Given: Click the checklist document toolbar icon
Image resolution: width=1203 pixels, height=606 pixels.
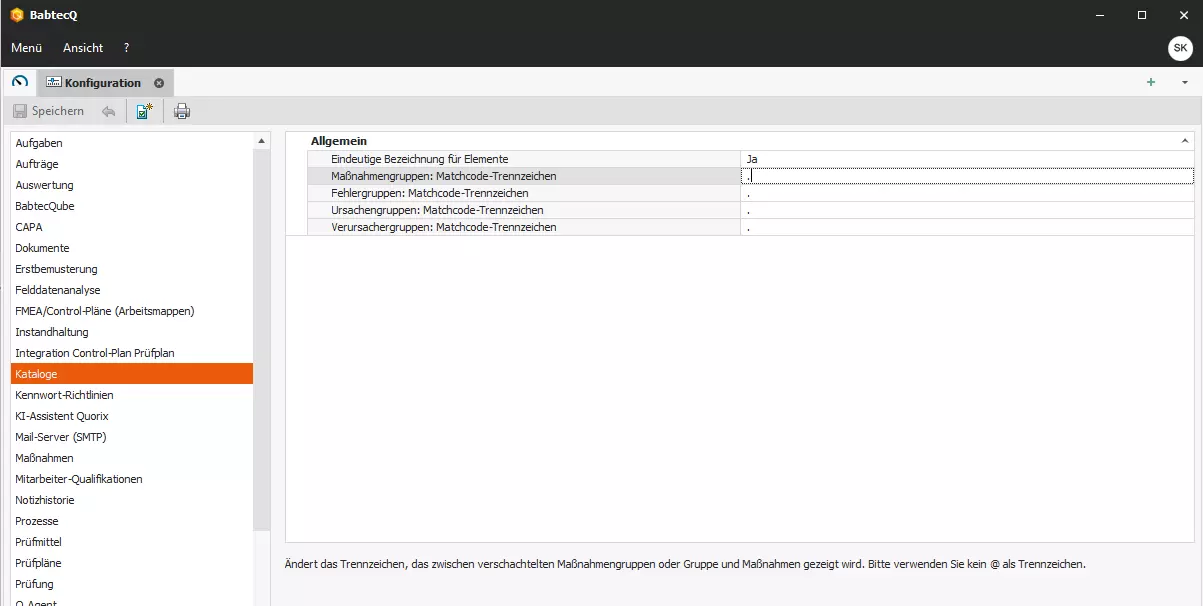Looking at the screenshot, I should (144, 111).
